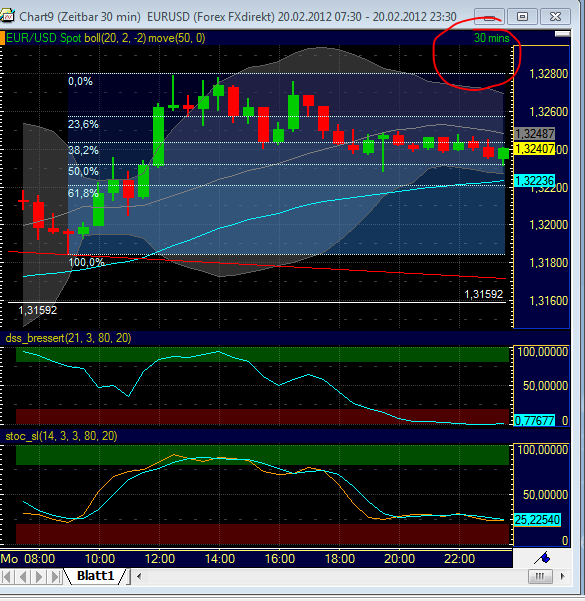The height and width of the screenshot is (601, 585).
Task: Jump to the first sheet with the navigation arrow
Action: pyautogui.click(x=7, y=576)
